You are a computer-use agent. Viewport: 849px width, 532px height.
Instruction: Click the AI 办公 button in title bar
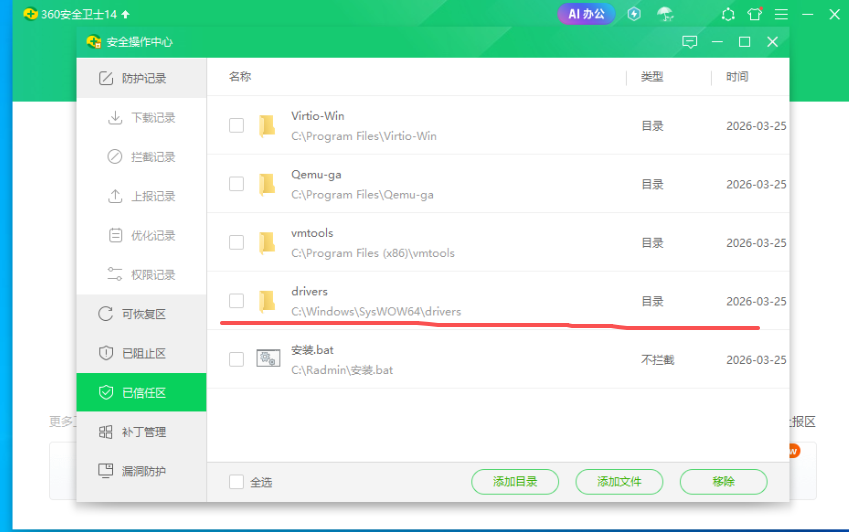point(586,14)
